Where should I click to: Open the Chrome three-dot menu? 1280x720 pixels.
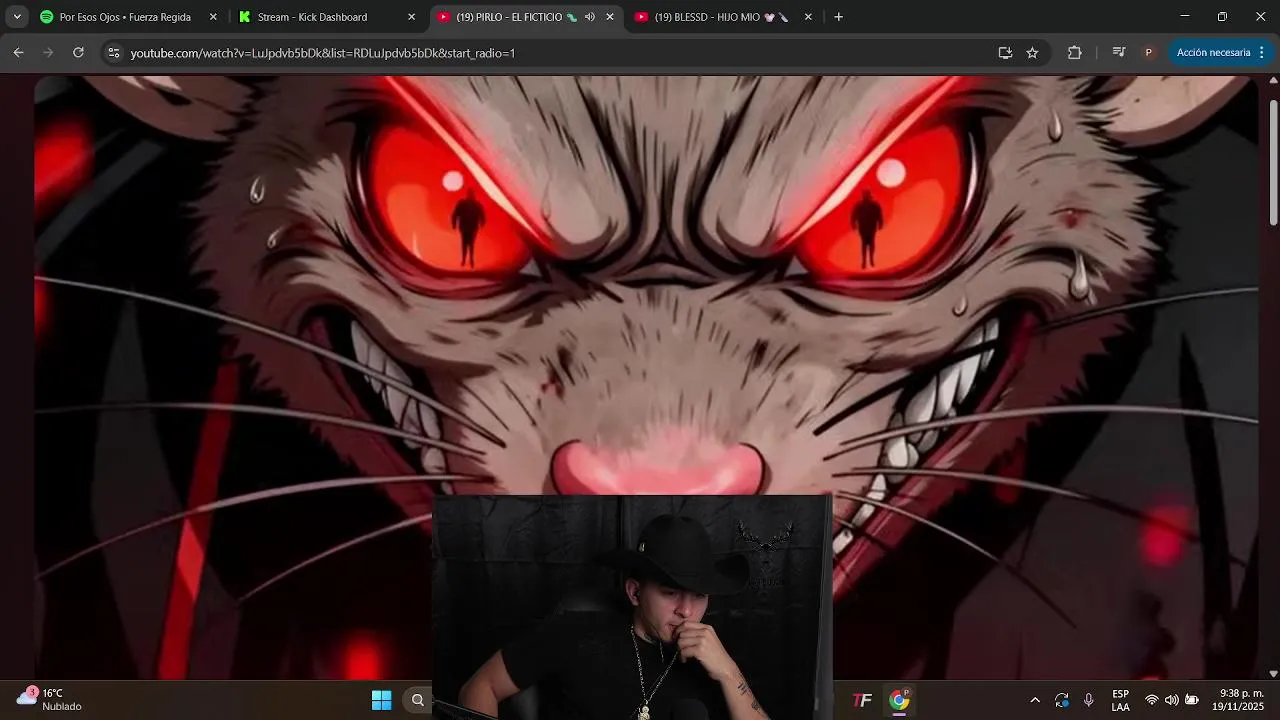[x=1262, y=53]
